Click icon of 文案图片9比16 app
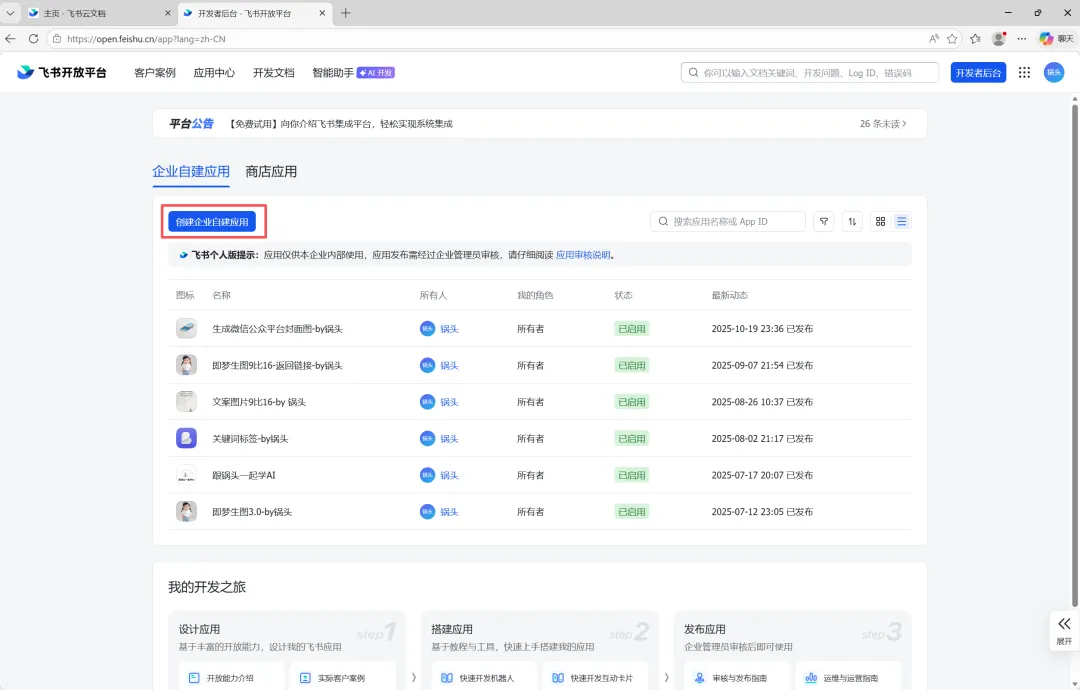The width and height of the screenshot is (1080, 690). pos(186,401)
